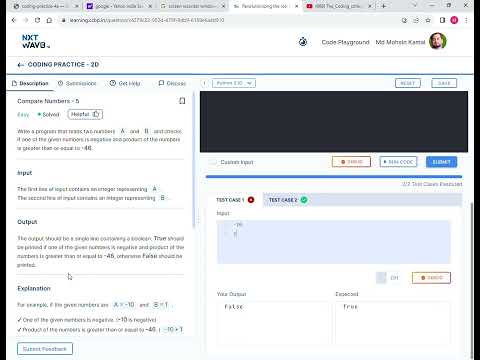Image resolution: width=480 pixels, height=360 pixels.
Task: Open the user profile avatar
Action: (x=438, y=41)
